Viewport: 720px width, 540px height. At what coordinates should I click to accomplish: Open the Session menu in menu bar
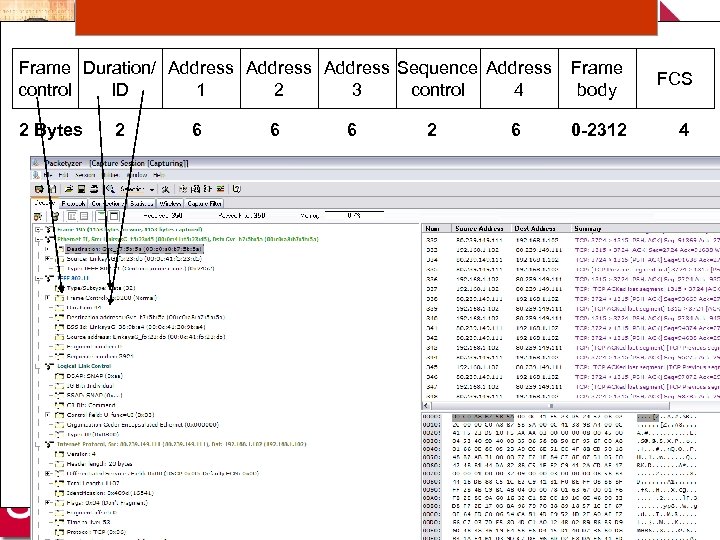85,175
